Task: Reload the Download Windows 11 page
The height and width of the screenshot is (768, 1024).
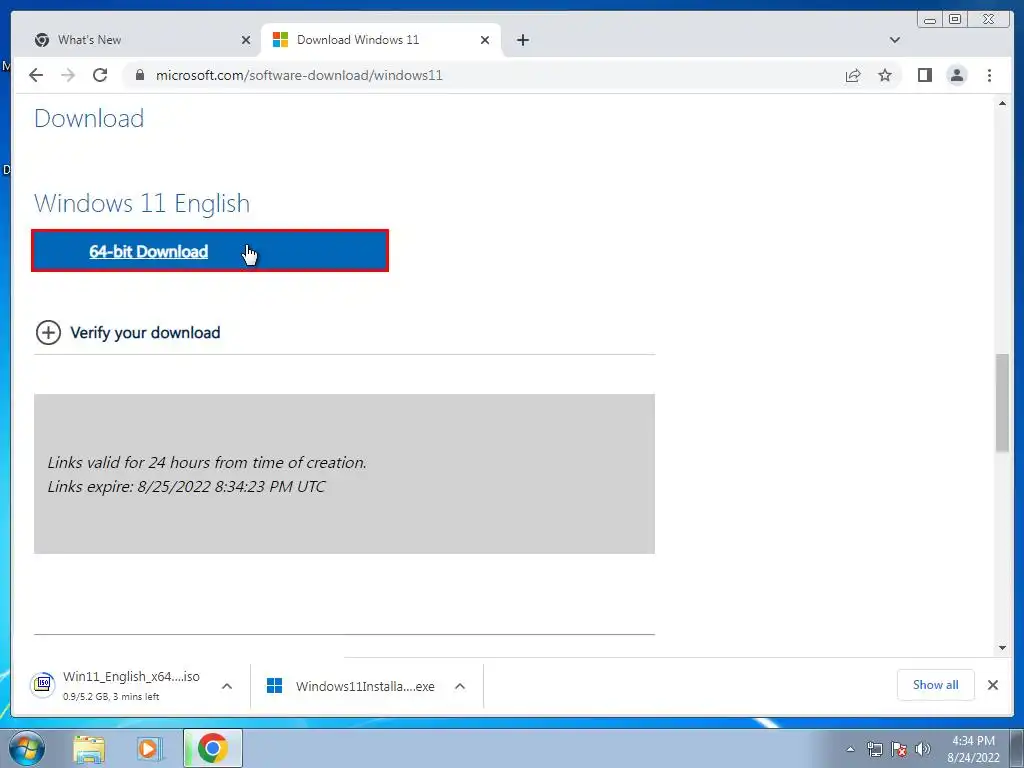Action: (x=100, y=75)
